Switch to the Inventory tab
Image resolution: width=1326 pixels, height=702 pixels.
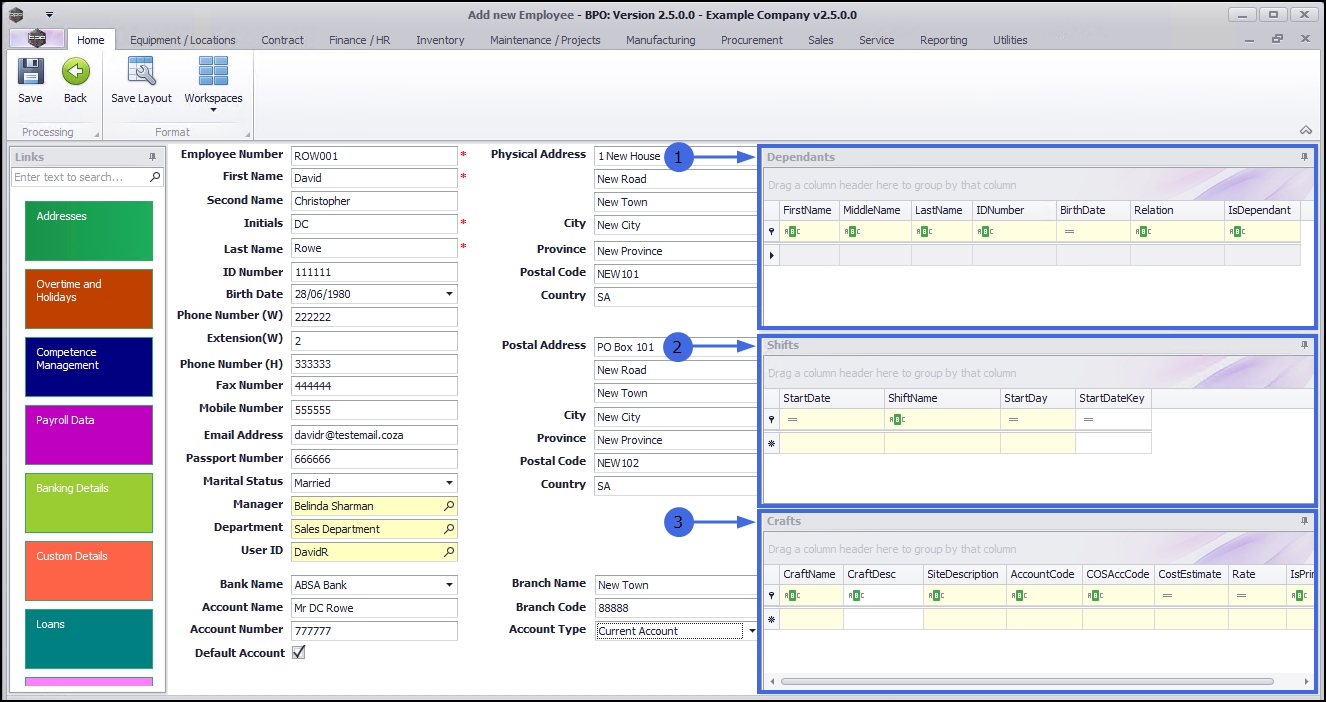tap(440, 40)
